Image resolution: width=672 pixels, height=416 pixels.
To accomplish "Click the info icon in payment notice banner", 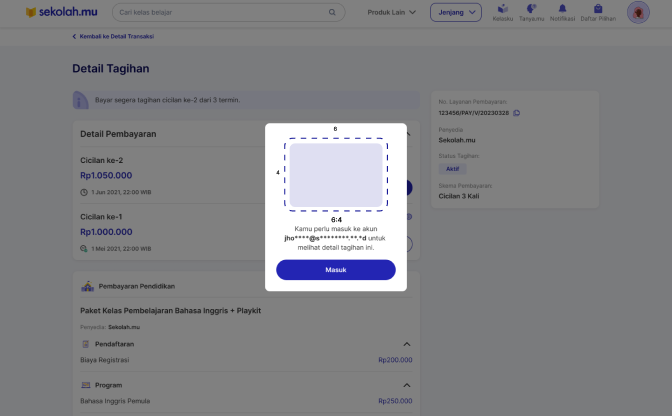I will tap(82, 100).
